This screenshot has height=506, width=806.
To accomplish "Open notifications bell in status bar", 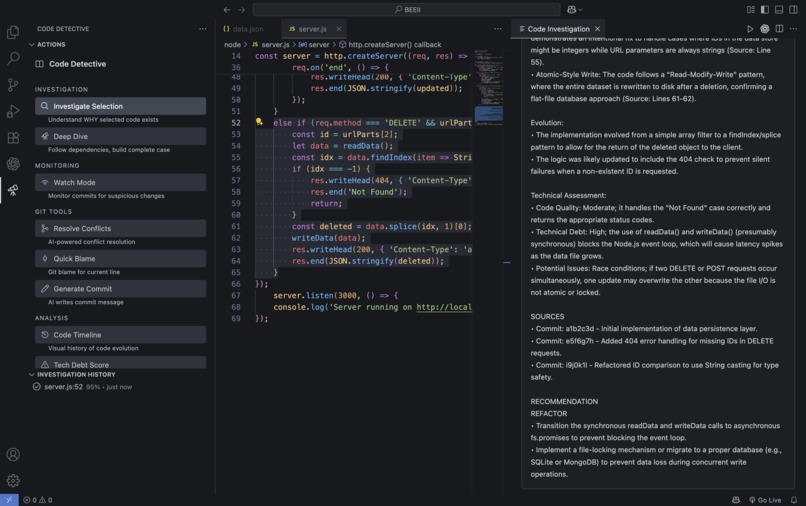I will (794, 500).
